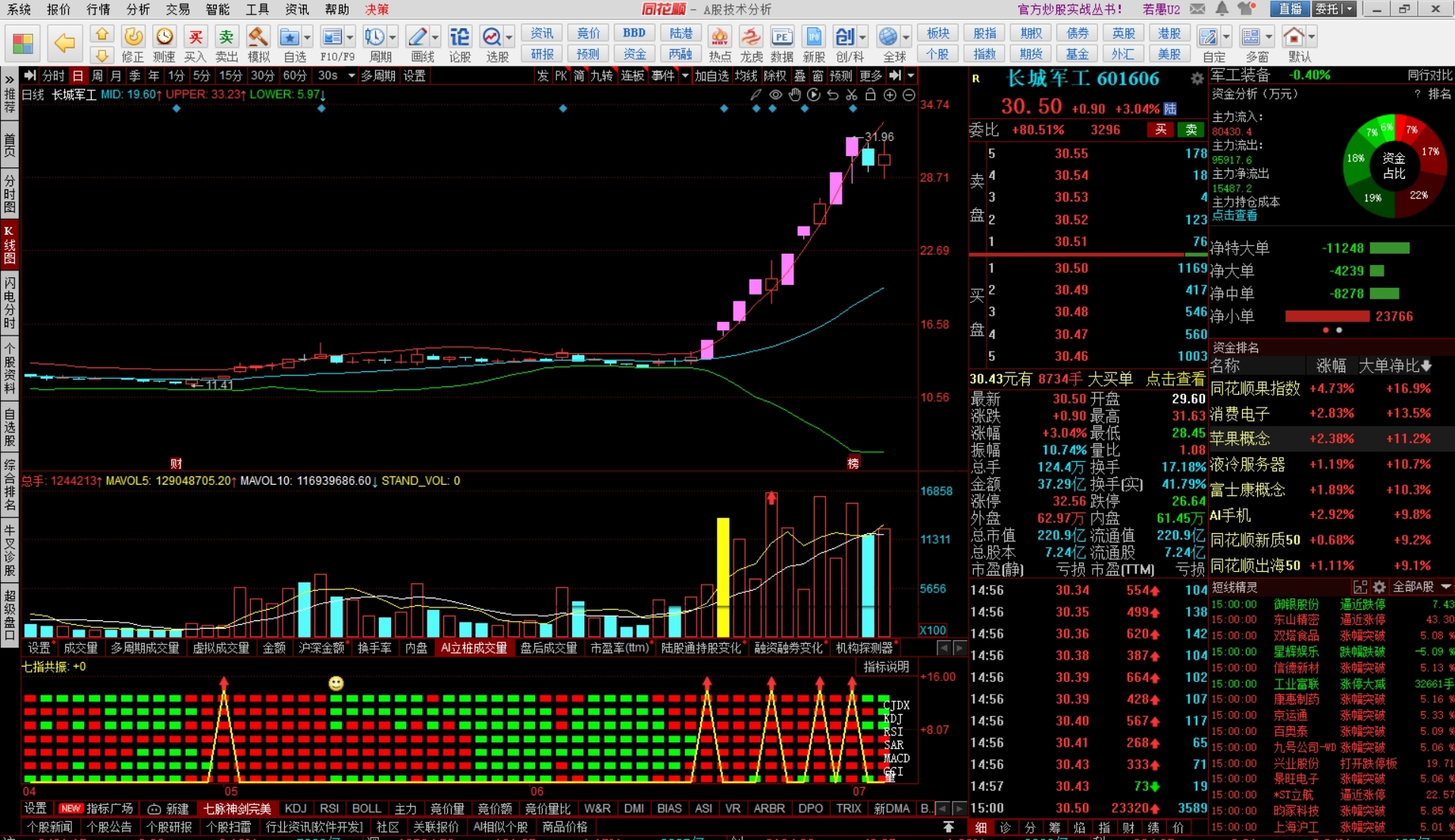1455x840 pixels.
Task: Click the scissors icon above the chart
Action: (852, 95)
